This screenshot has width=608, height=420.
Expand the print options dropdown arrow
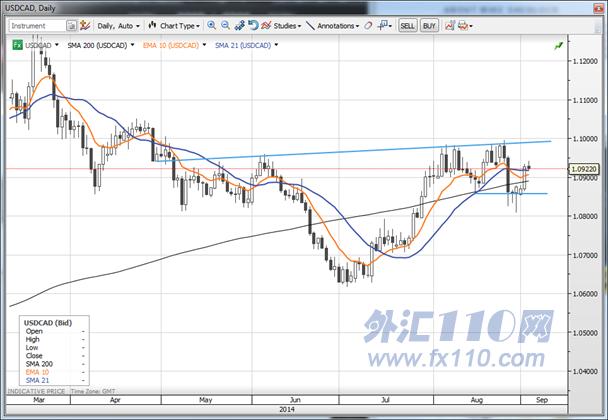click(471, 26)
